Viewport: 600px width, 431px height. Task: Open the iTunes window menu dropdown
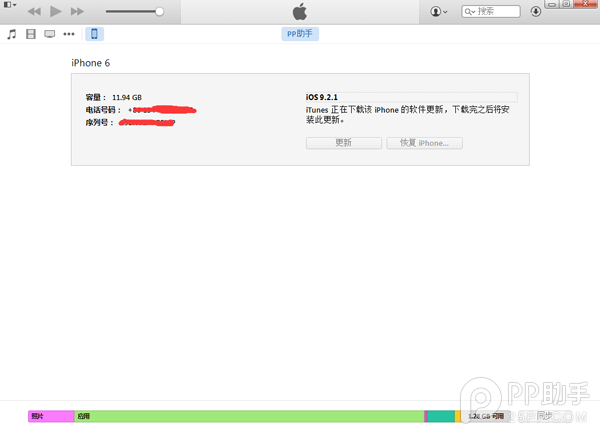[10, 5]
